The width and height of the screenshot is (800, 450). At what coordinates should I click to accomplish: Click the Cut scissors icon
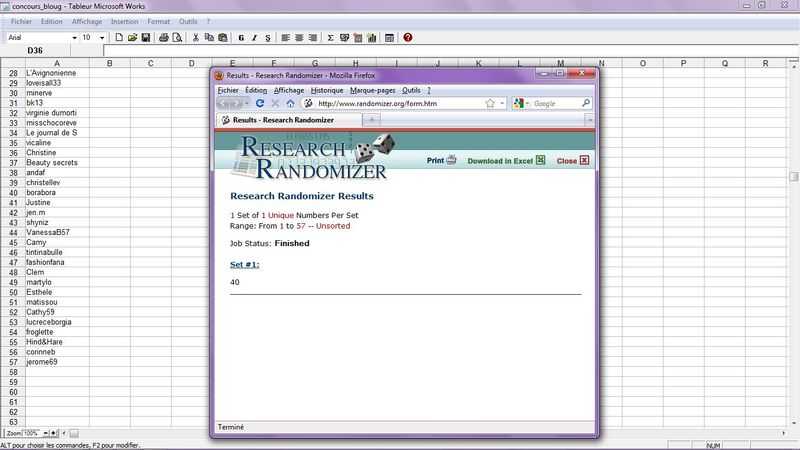(x=195, y=38)
